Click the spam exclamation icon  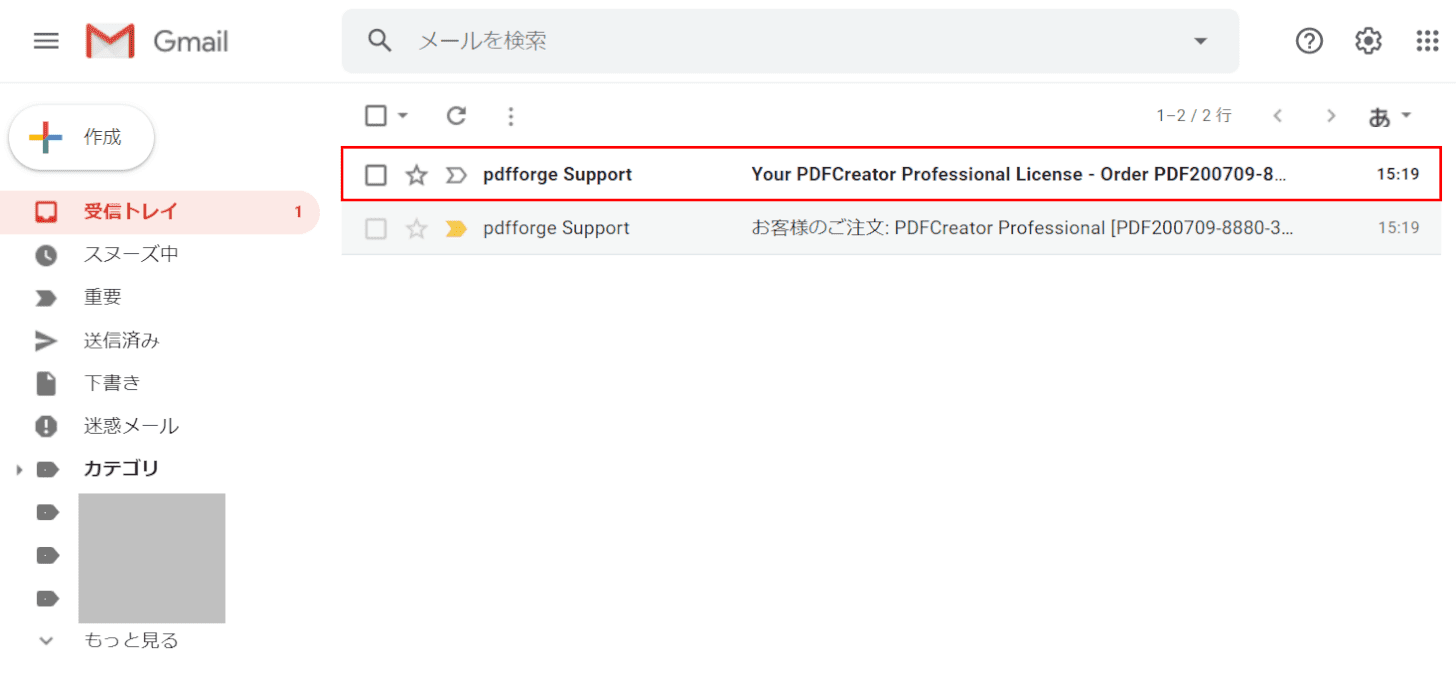tap(46, 426)
